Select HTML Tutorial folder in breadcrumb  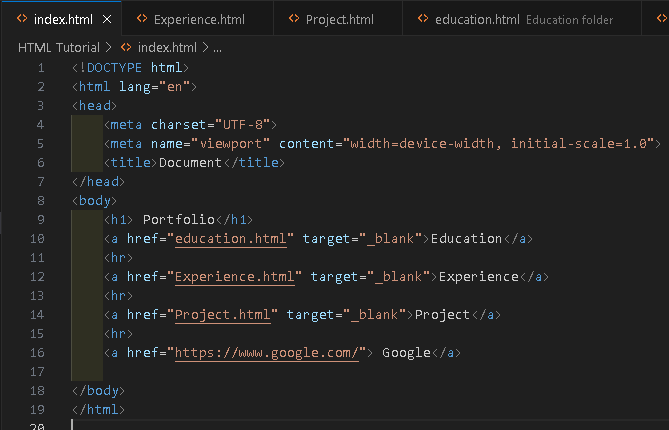tap(59, 47)
